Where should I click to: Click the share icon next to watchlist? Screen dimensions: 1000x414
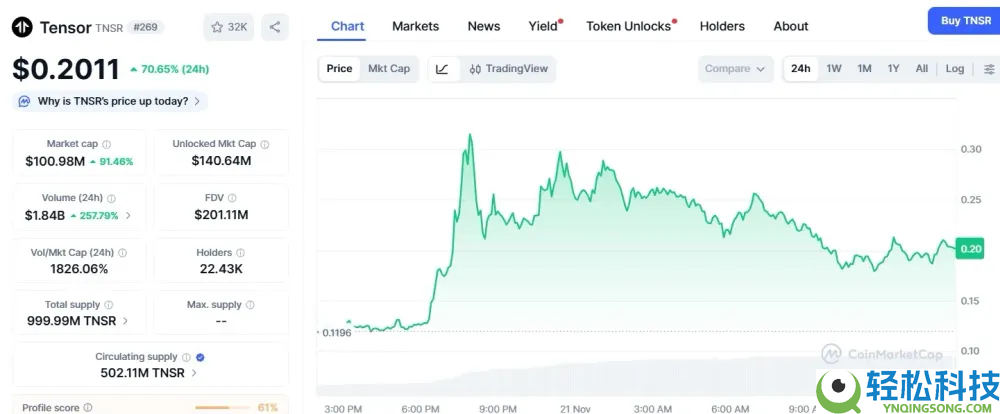point(274,27)
